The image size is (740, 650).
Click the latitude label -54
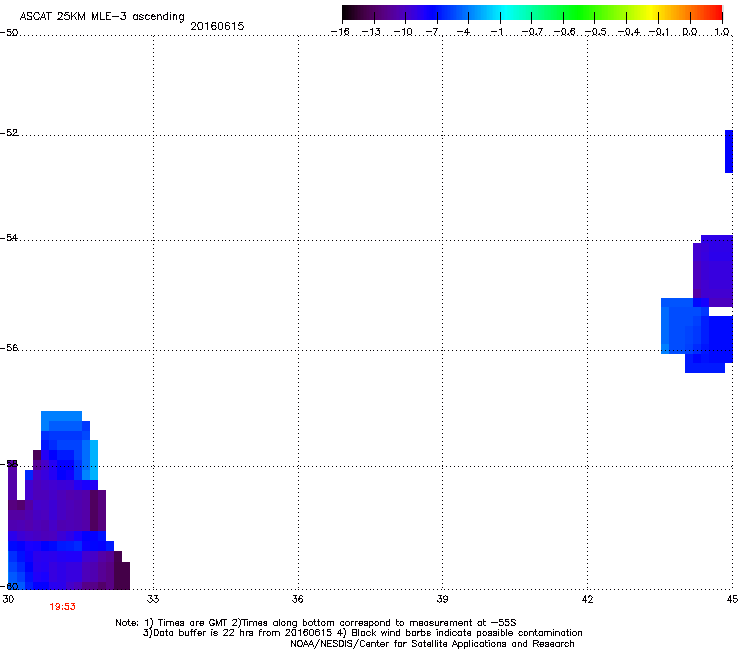click(9, 238)
